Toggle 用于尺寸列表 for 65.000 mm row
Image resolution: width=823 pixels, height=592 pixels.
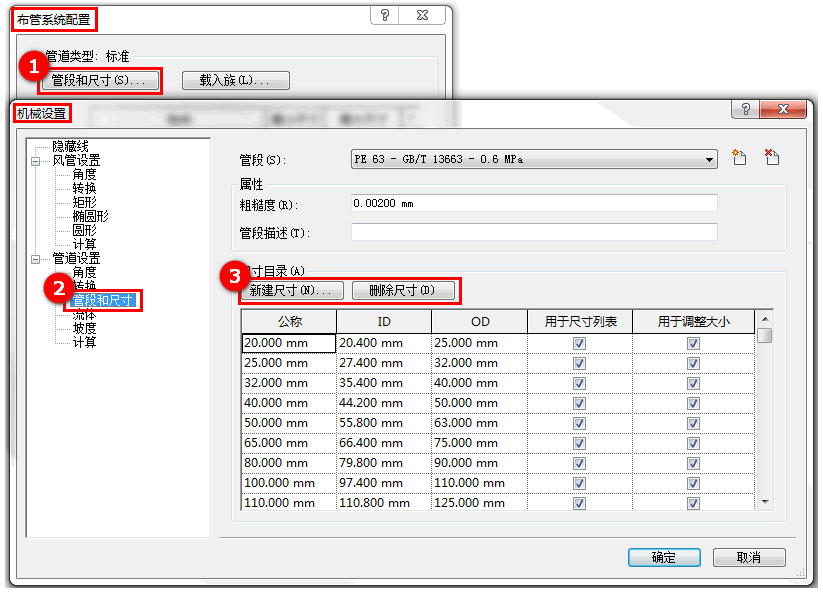[579, 443]
